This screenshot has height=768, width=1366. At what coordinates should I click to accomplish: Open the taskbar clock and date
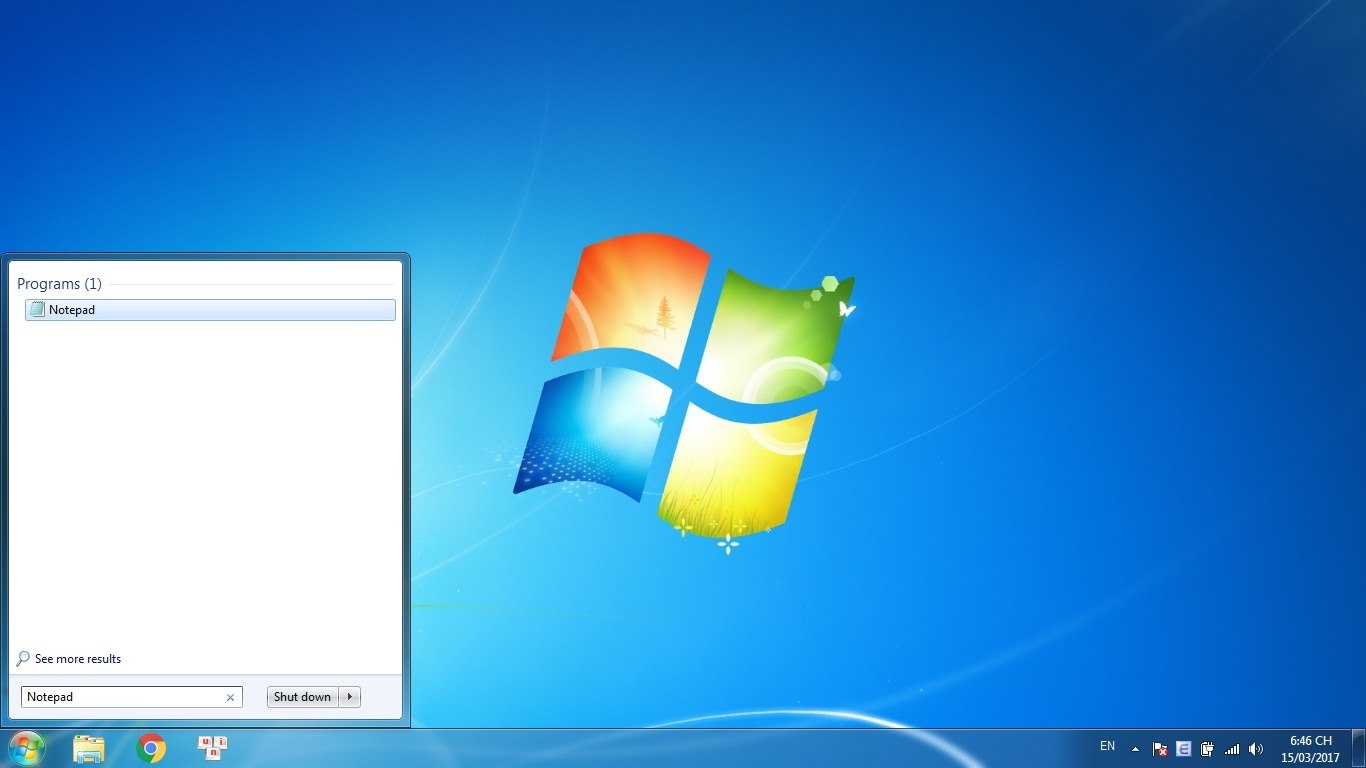(1310, 749)
